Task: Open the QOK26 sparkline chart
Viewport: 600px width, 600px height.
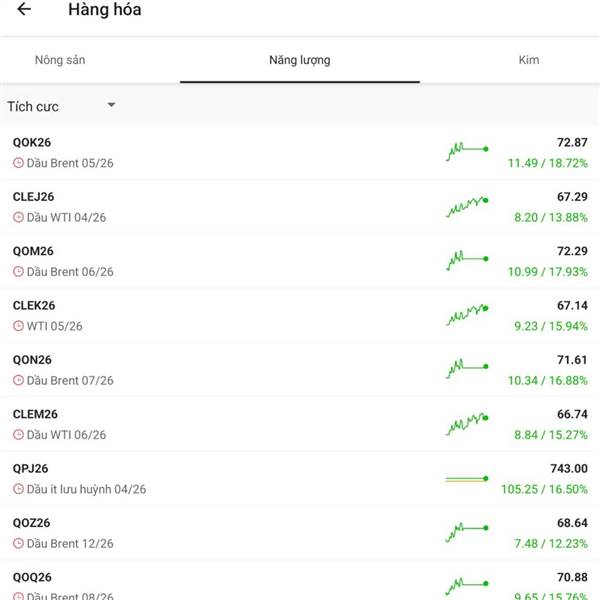Action: [467, 152]
